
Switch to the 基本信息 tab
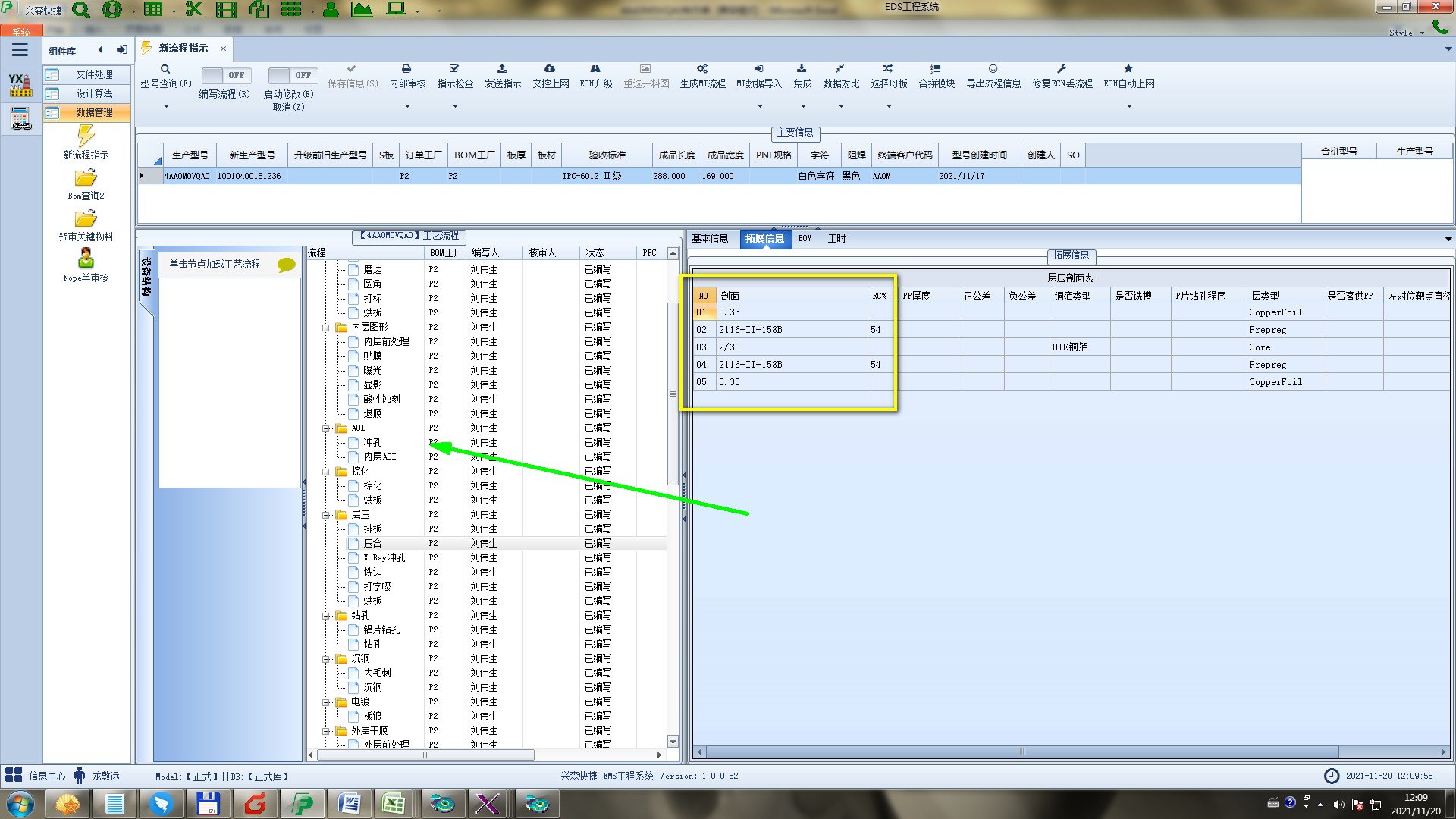[x=710, y=239]
